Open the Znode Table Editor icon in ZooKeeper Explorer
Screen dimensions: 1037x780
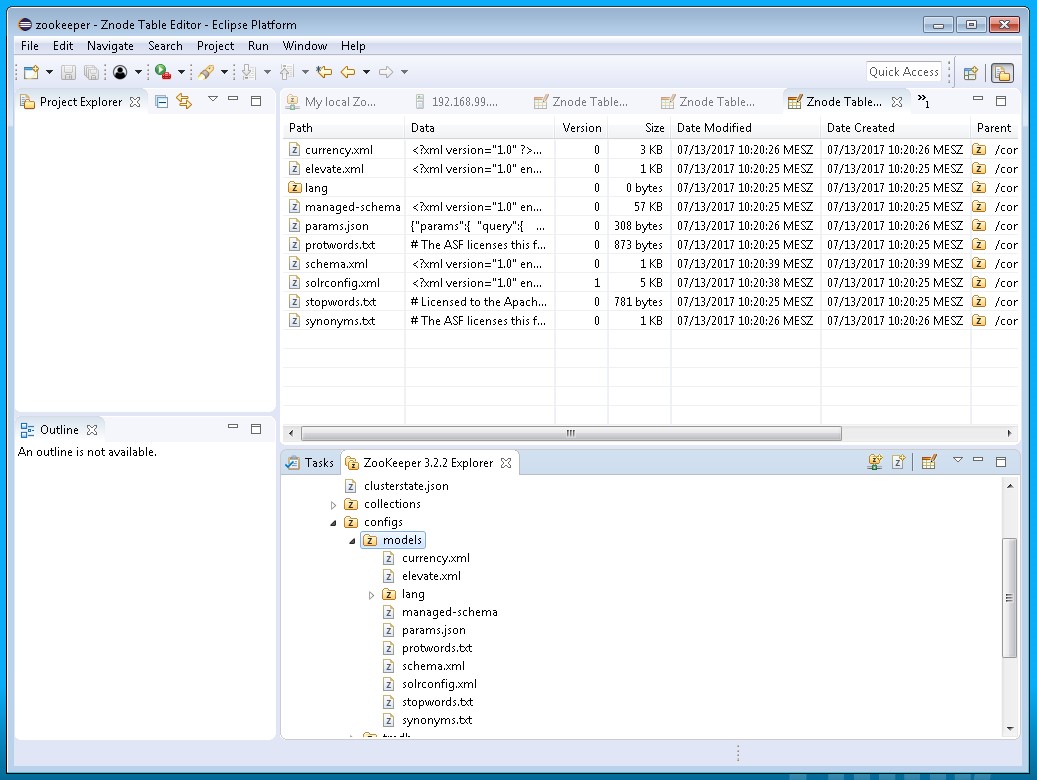click(929, 462)
